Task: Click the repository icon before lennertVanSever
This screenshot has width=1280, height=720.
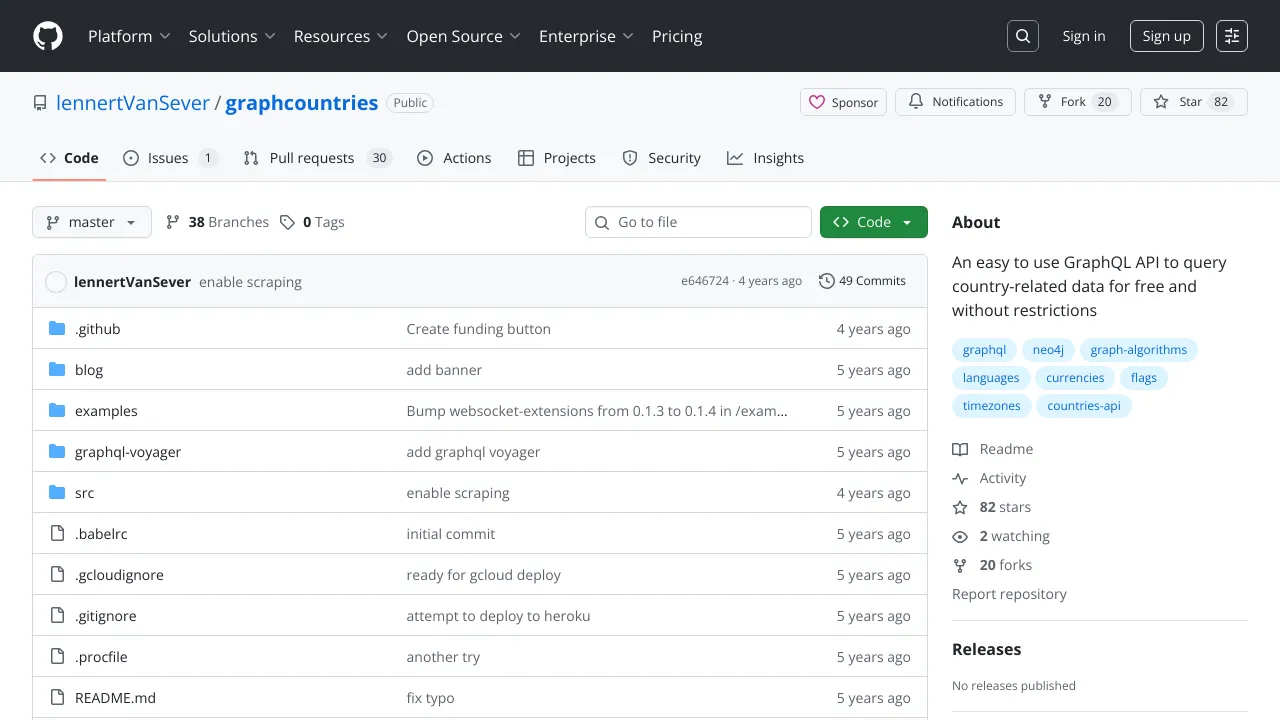Action: 40,103
